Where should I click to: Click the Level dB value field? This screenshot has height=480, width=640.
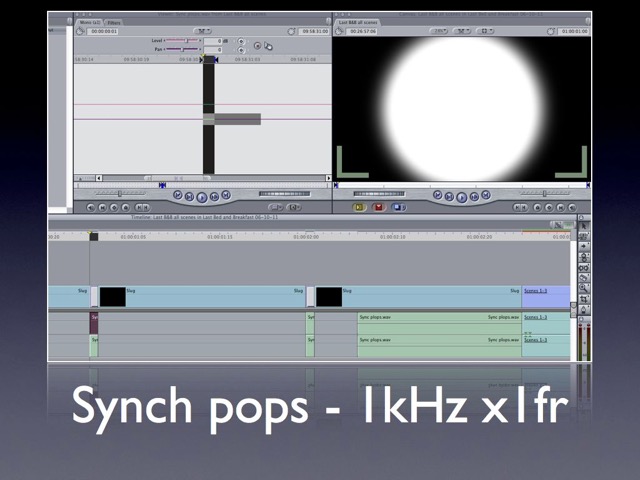pyautogui.click(x=213, y=41)
